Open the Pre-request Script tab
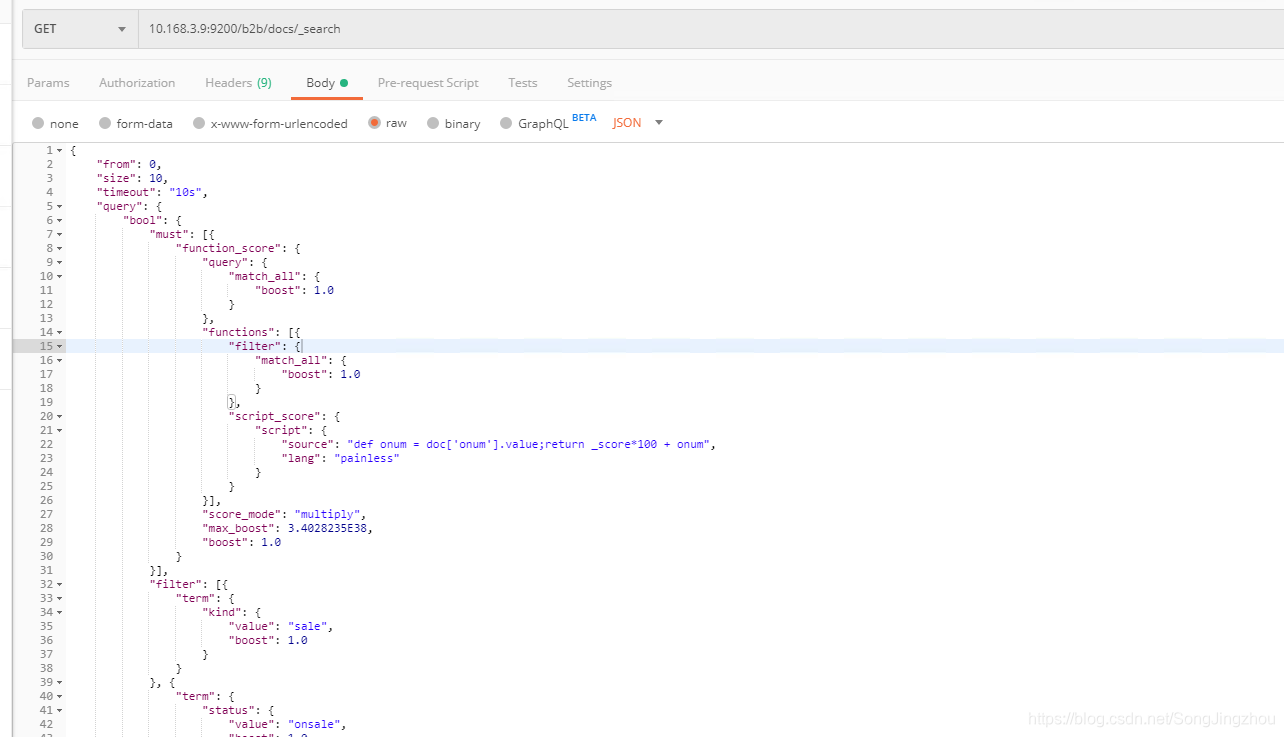The width and height of the screenshot is (1284, 737). [428, 82]
